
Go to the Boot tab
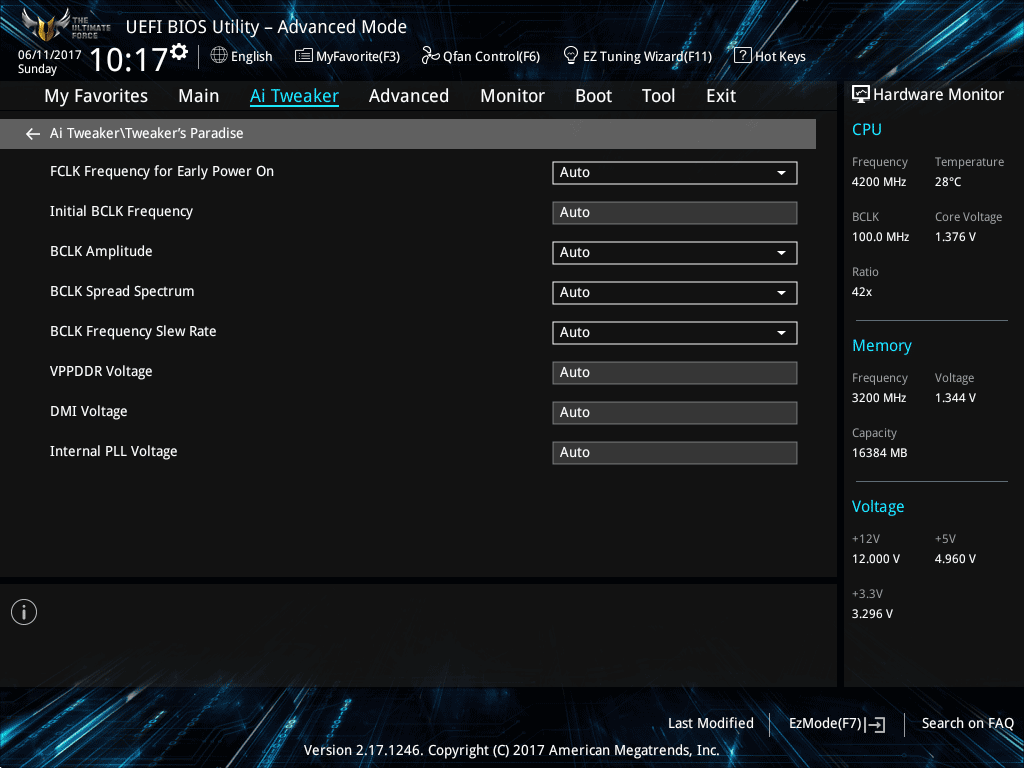pos(593,96)
